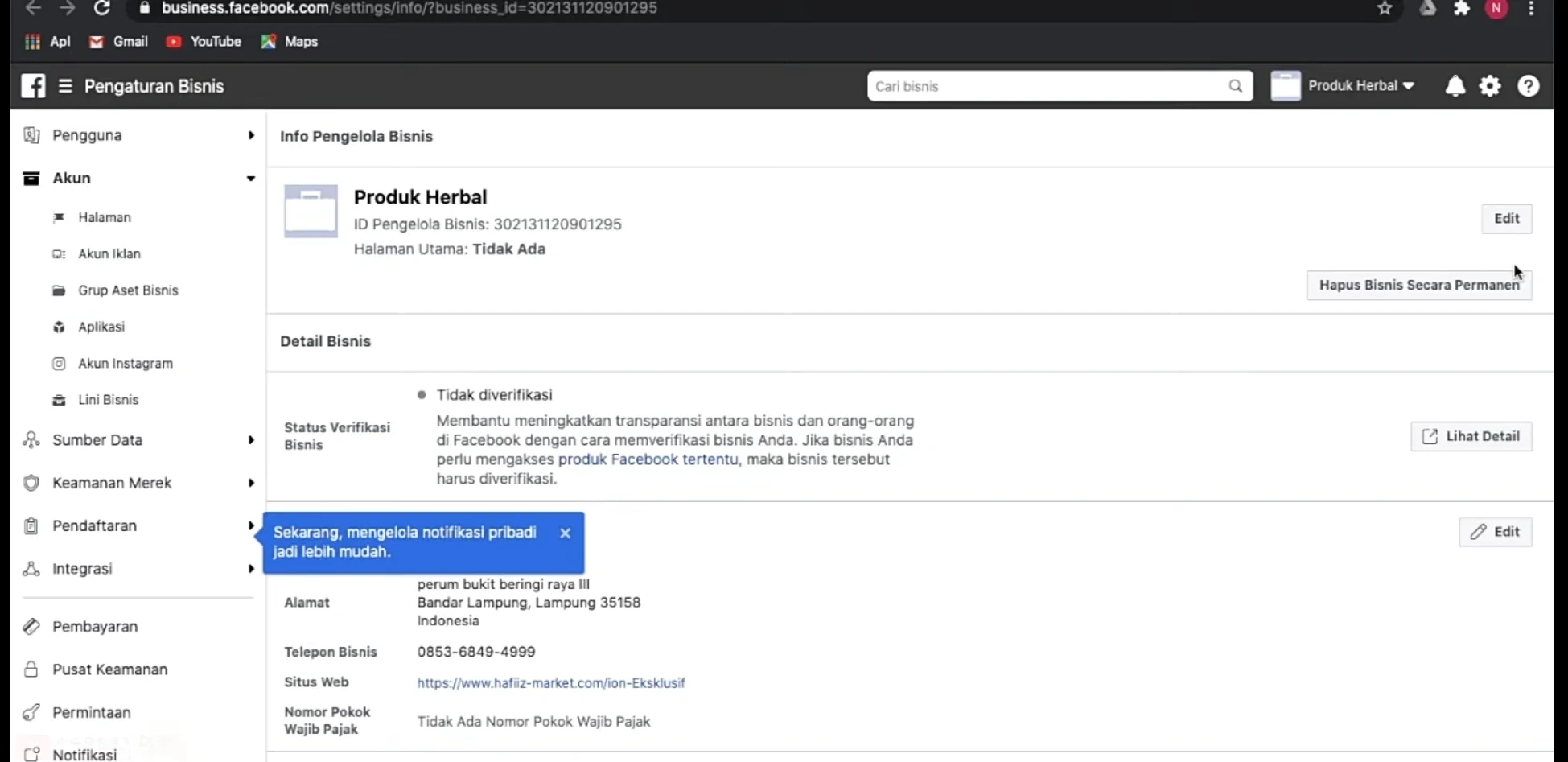Click the search magnifier icon in Cari bisnis
Screen dimensions: 1568x762
[x=1235, y=86]
